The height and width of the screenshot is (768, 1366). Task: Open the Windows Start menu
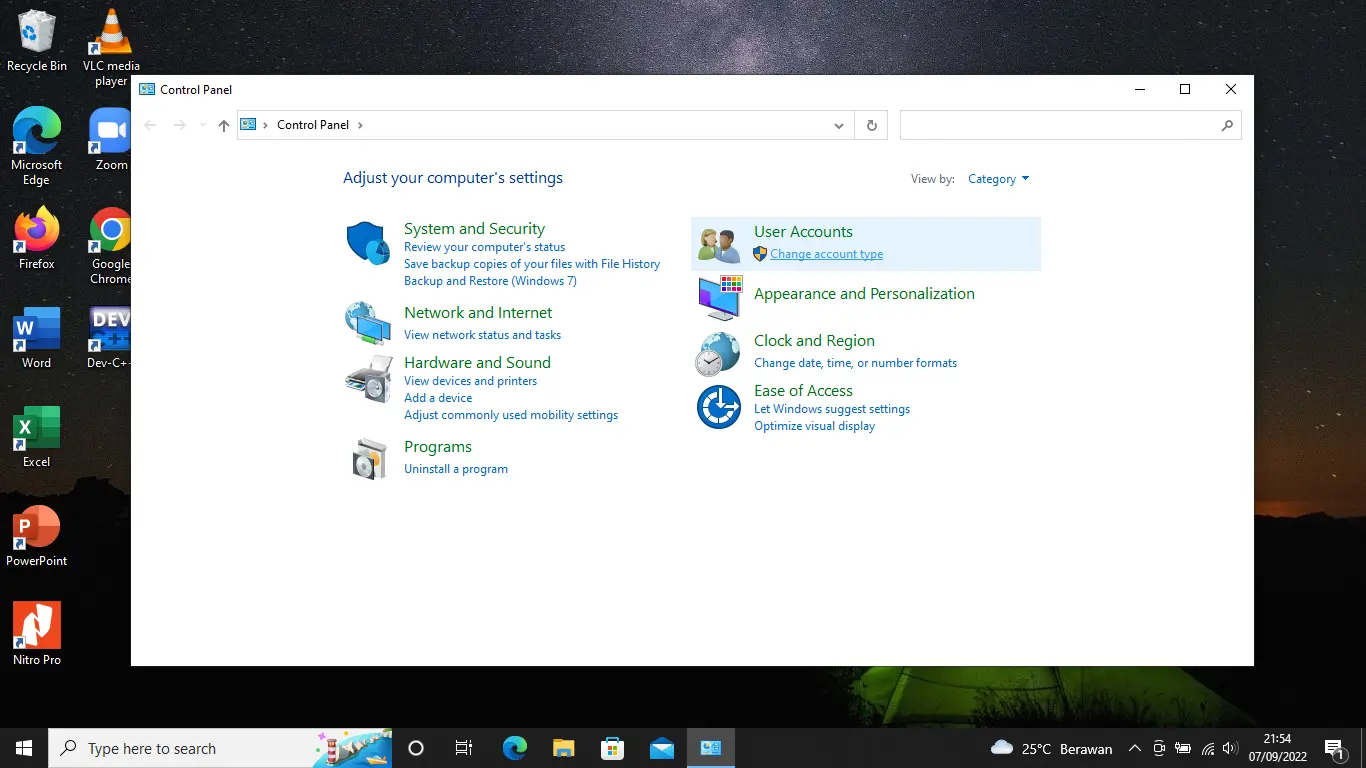[24, 748]
